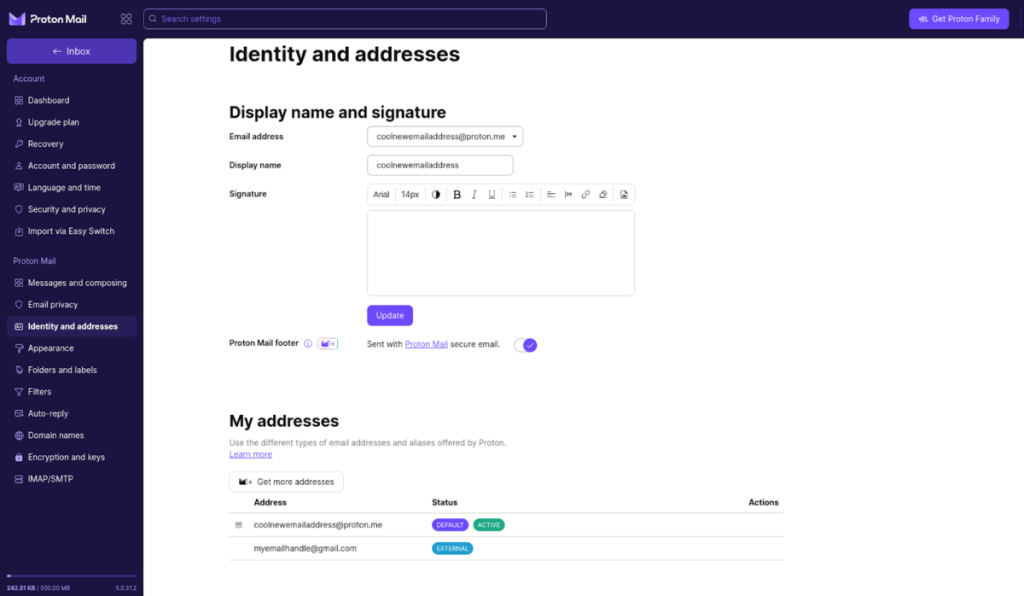Open Account and password settings
This screenshot has width=1024, height=596.
71,166
